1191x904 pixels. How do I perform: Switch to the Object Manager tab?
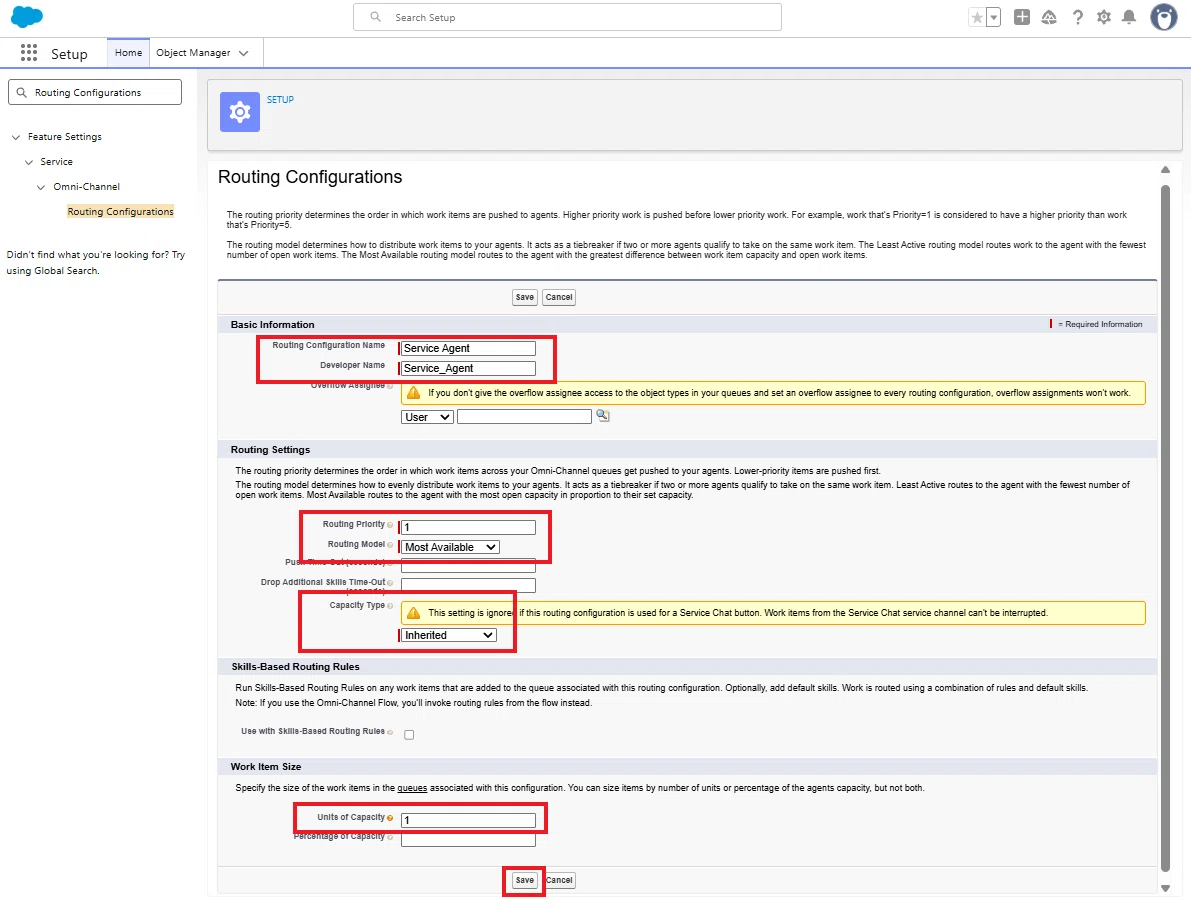click(193, 52)
